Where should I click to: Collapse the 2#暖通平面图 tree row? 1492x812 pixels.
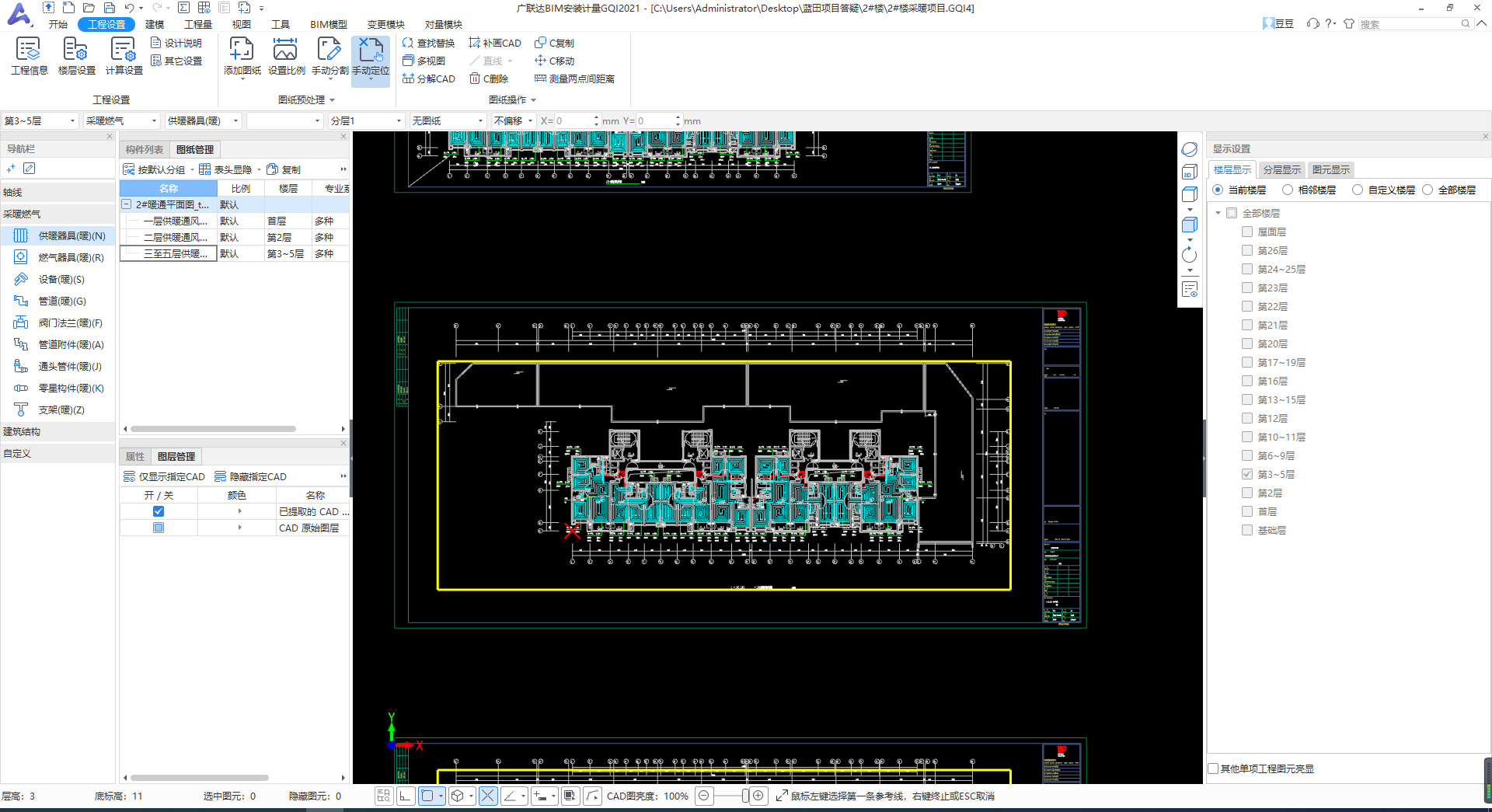127,204
